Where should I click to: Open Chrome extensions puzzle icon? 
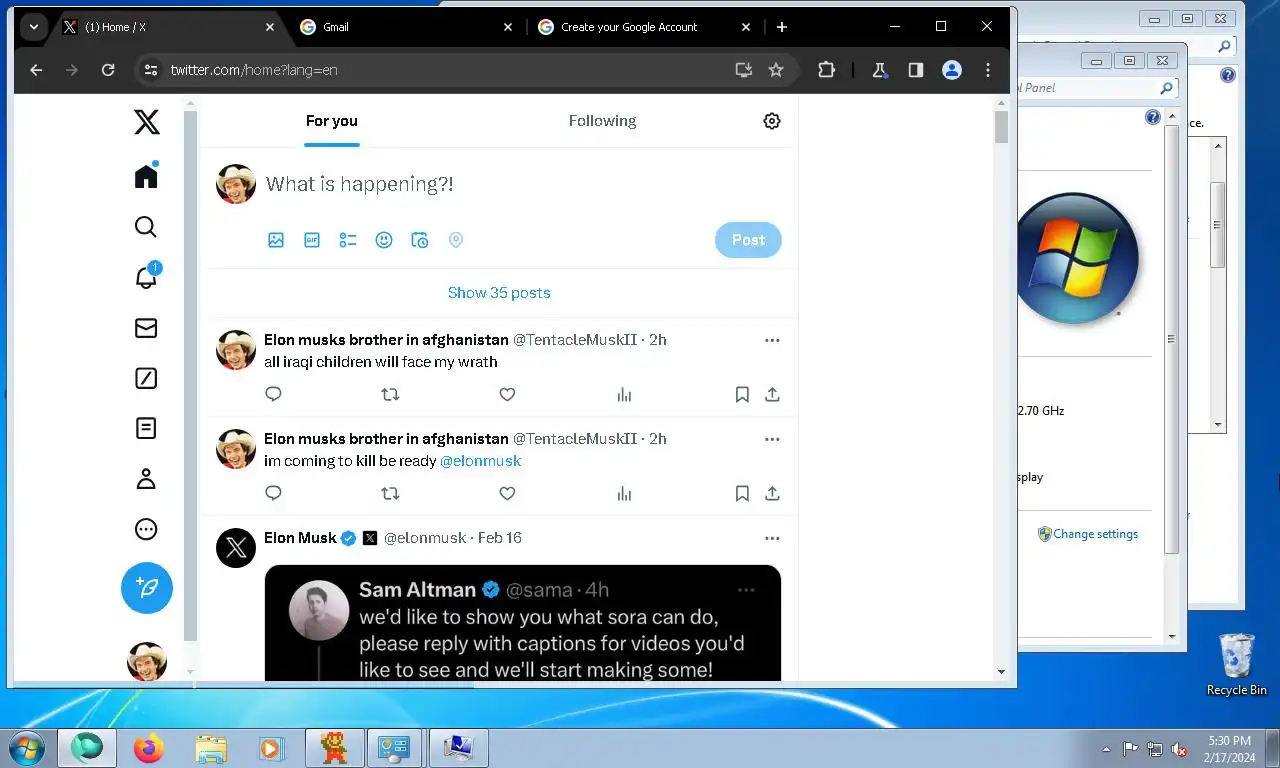pyautogui.click(x=826, y=70)
